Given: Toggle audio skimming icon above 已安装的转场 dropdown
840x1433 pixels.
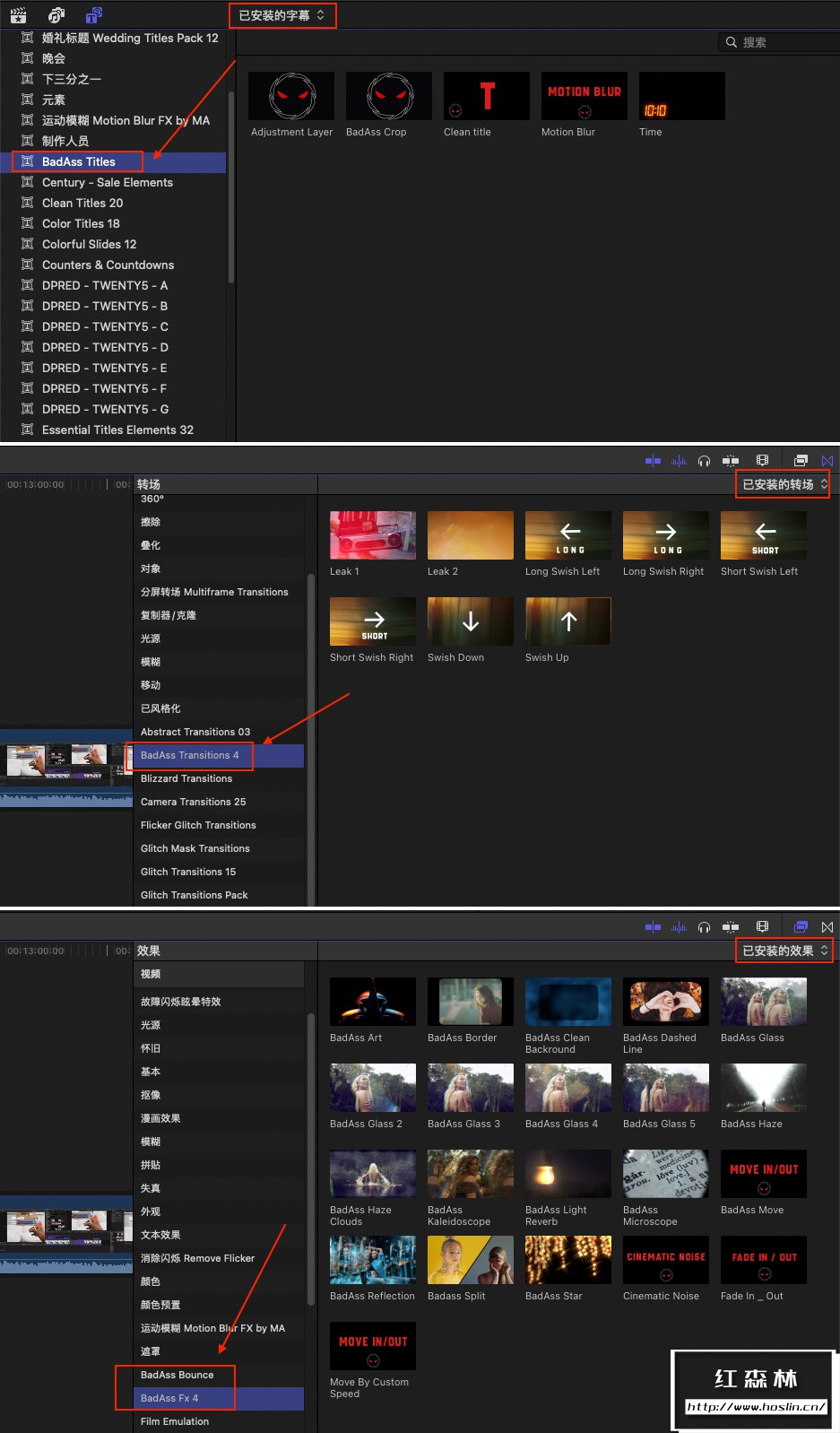Looking at the screenshot, I should click(x=679, y=461).
